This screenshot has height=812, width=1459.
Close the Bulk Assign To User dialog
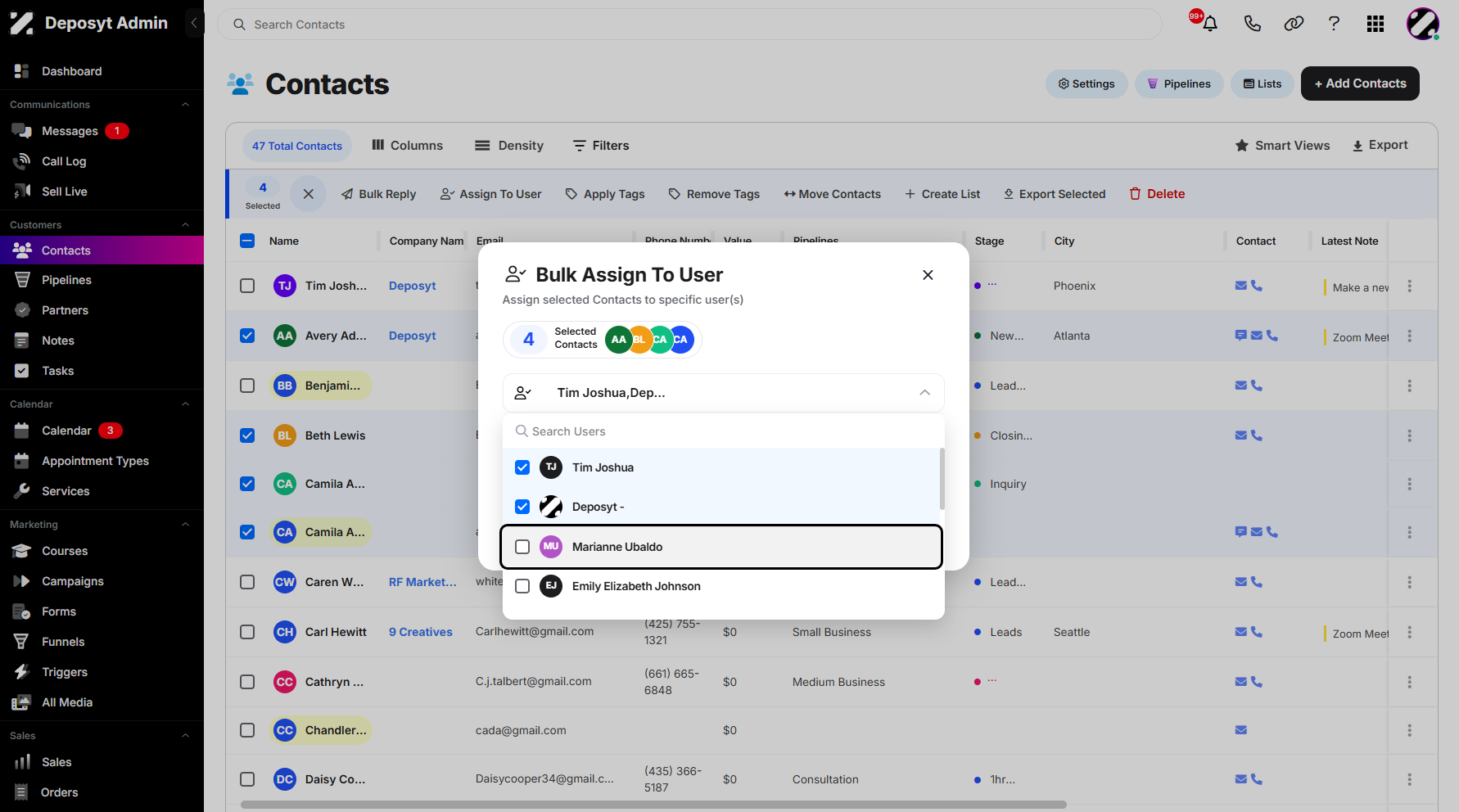tap(928, 275)
